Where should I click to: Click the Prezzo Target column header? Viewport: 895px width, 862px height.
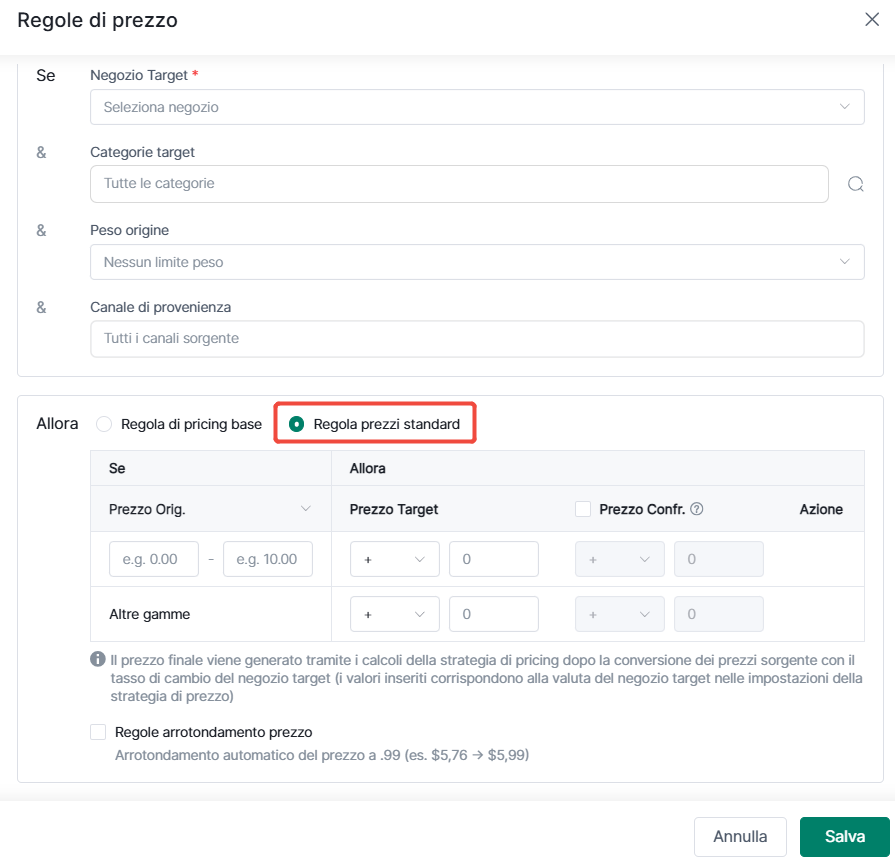click(x=394, y=509)
